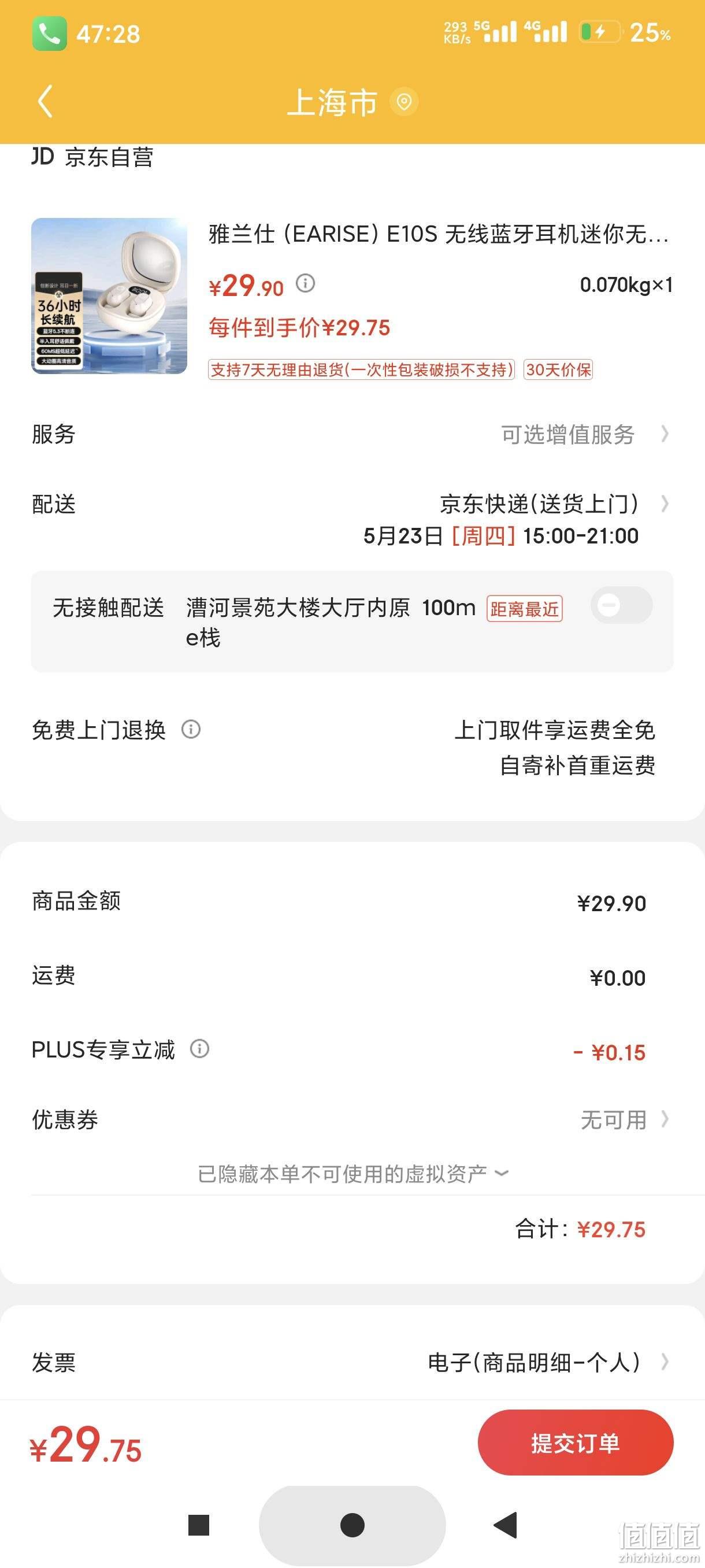The width and height of the screenshot is (705, 1568).
Task: Tap the 上海市 city title
Action: coord(332,102)
